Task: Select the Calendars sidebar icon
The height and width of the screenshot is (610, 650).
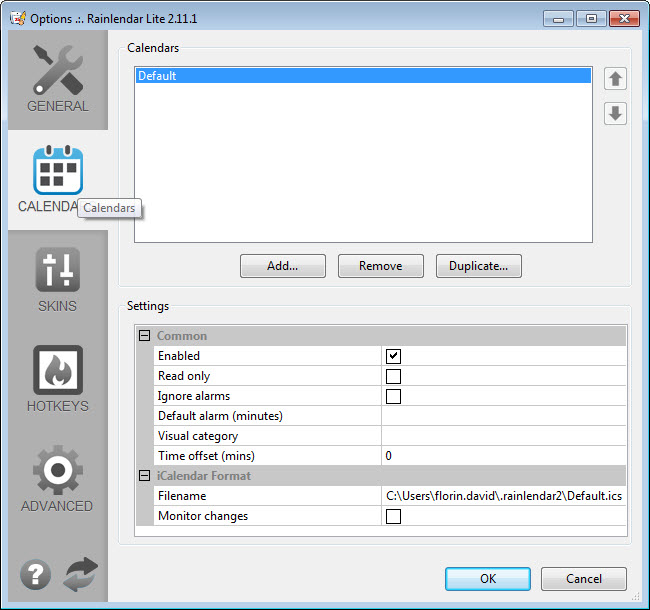Action: pos(58,170)
